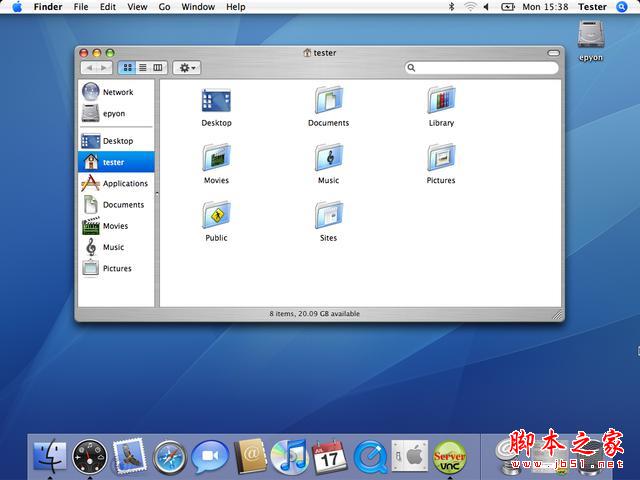Open the Public folder icon
This screenshot has width=640, height=480.
point(216,215)
